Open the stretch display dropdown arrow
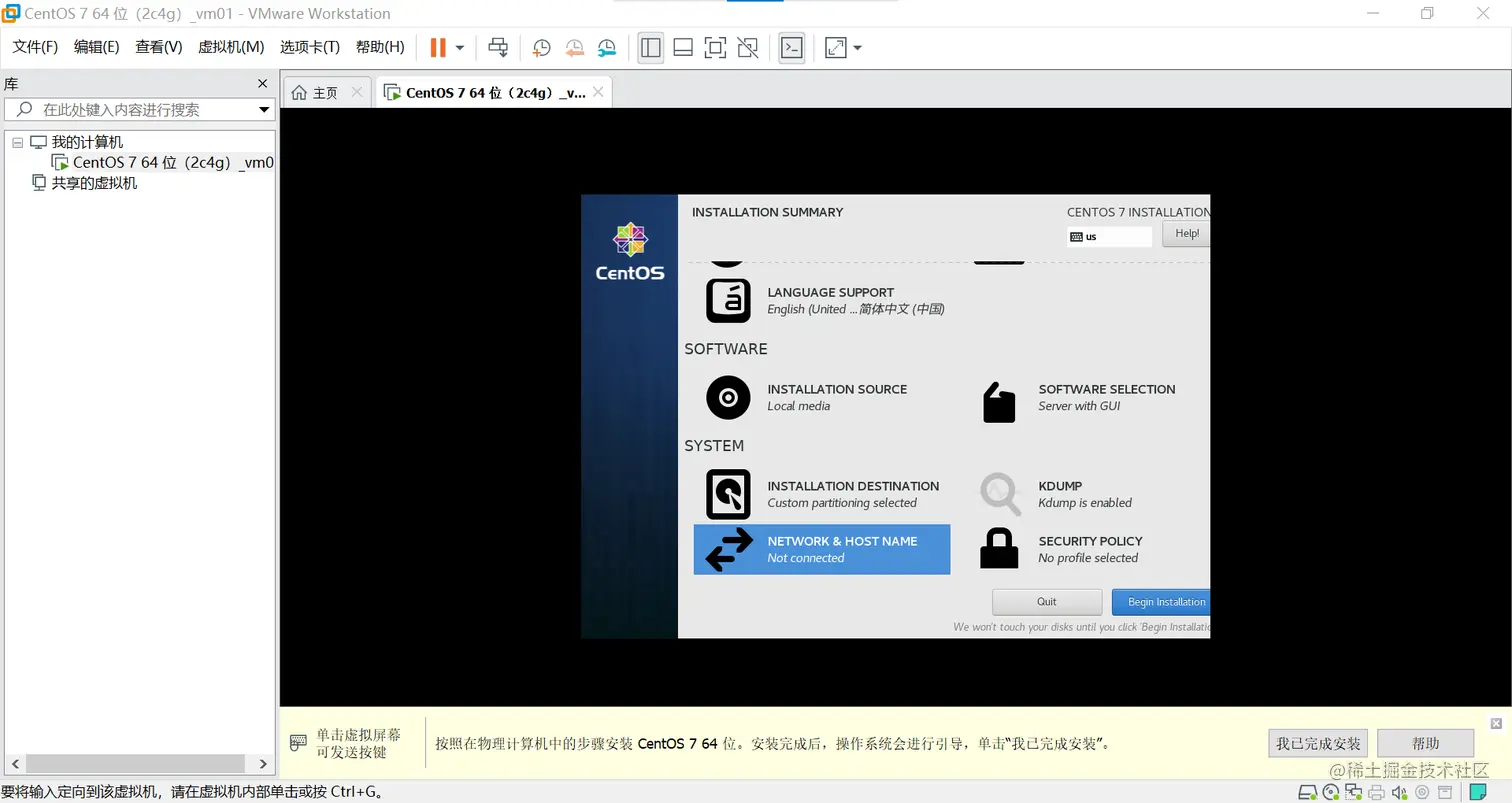1512x803 pixels. 857,47
